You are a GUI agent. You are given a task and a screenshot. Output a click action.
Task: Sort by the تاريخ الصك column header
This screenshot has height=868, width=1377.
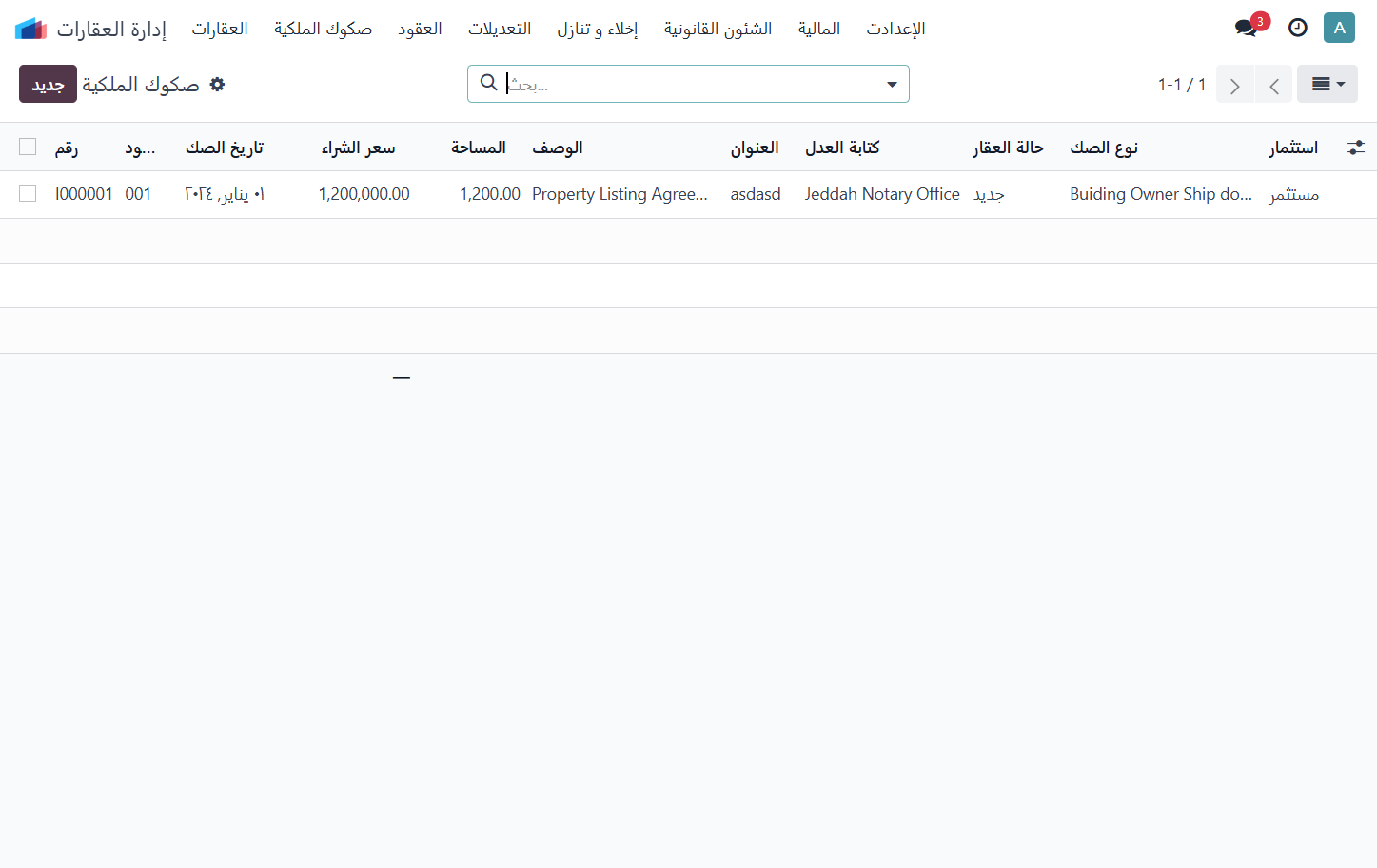pyautogui.click(x=225, y=148)
